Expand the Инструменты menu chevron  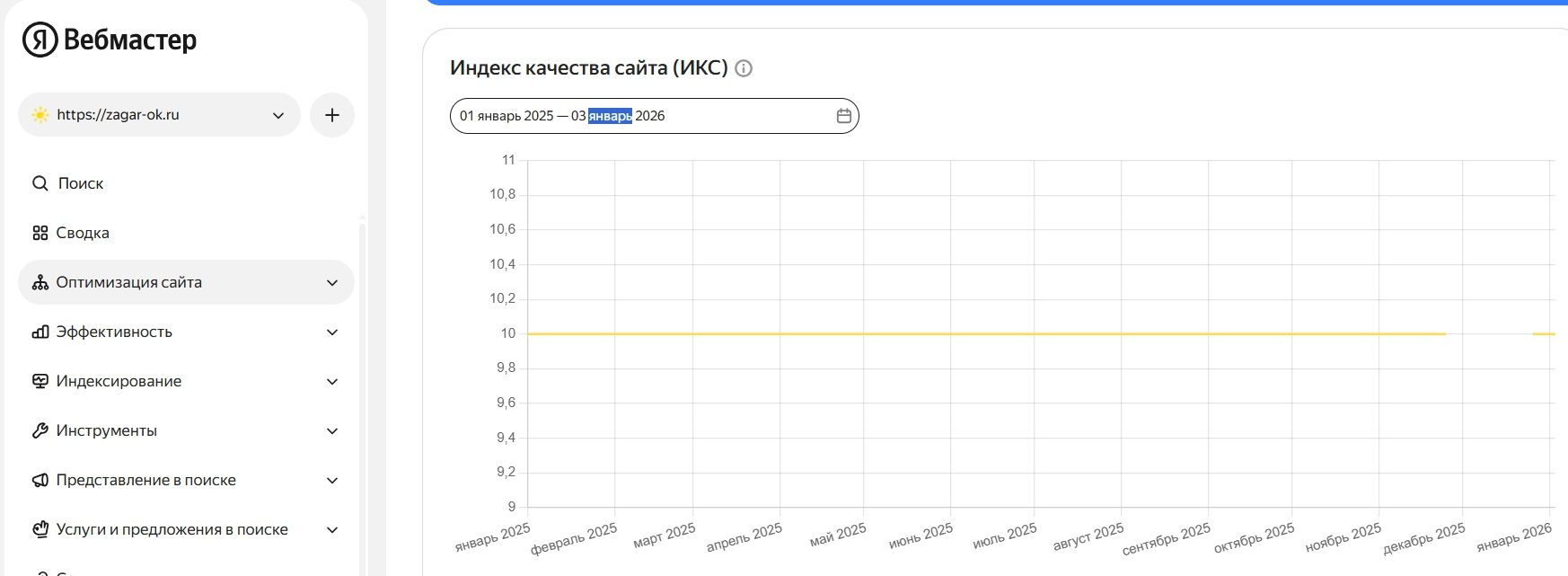click(332, 430)
